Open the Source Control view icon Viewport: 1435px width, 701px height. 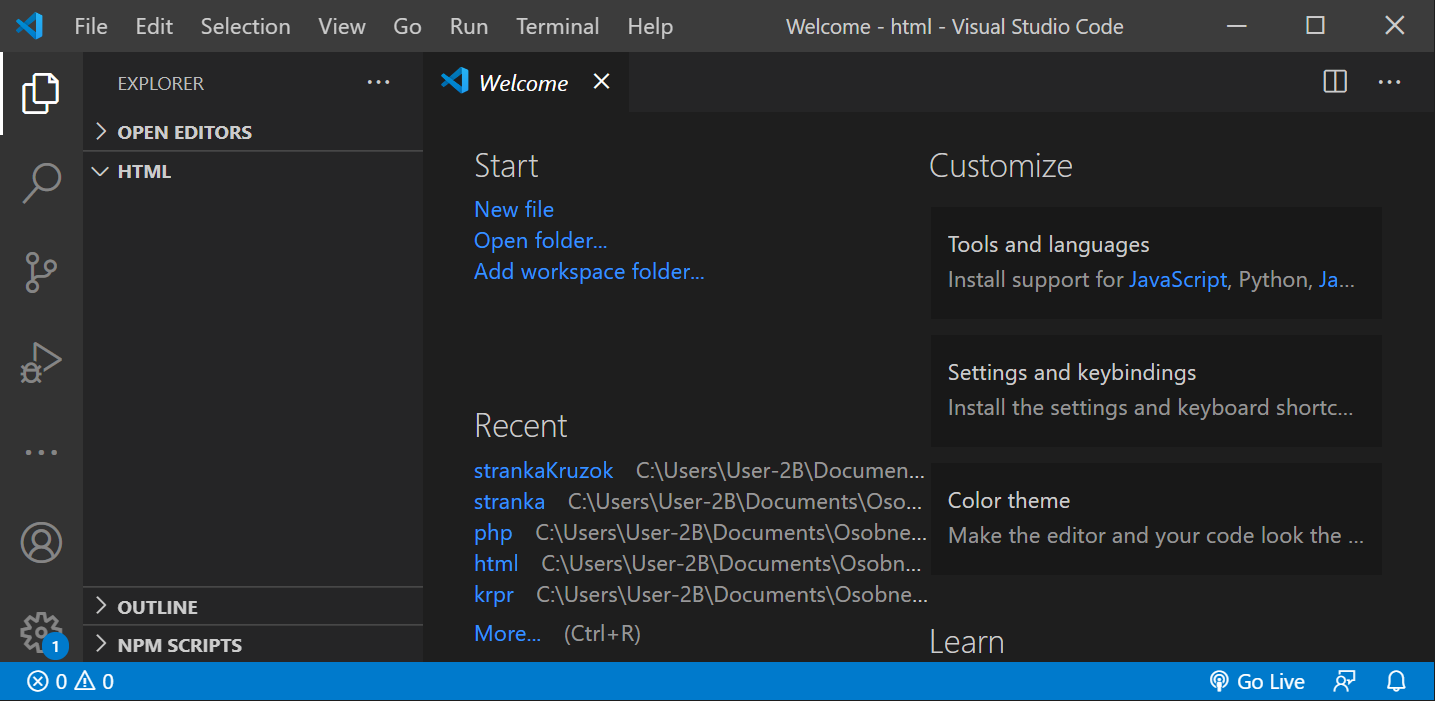(x=41, y=272)
